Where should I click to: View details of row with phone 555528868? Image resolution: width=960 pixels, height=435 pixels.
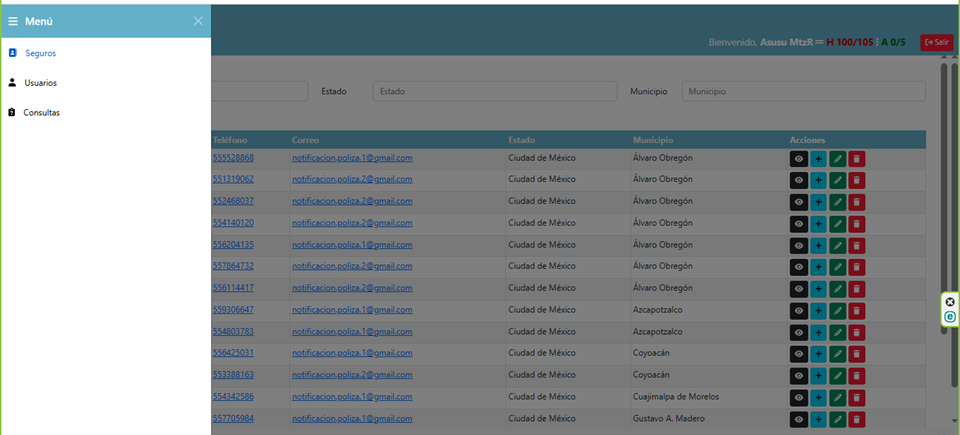[798, 158]
